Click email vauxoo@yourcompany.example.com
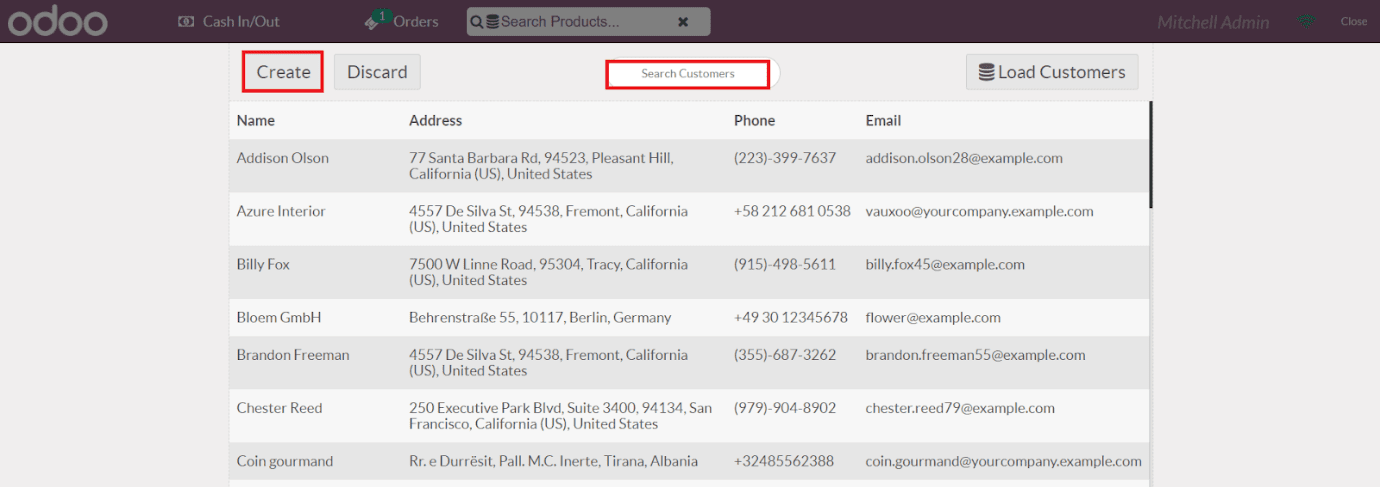Screen dimensions: 1380x487 (980, 211)
